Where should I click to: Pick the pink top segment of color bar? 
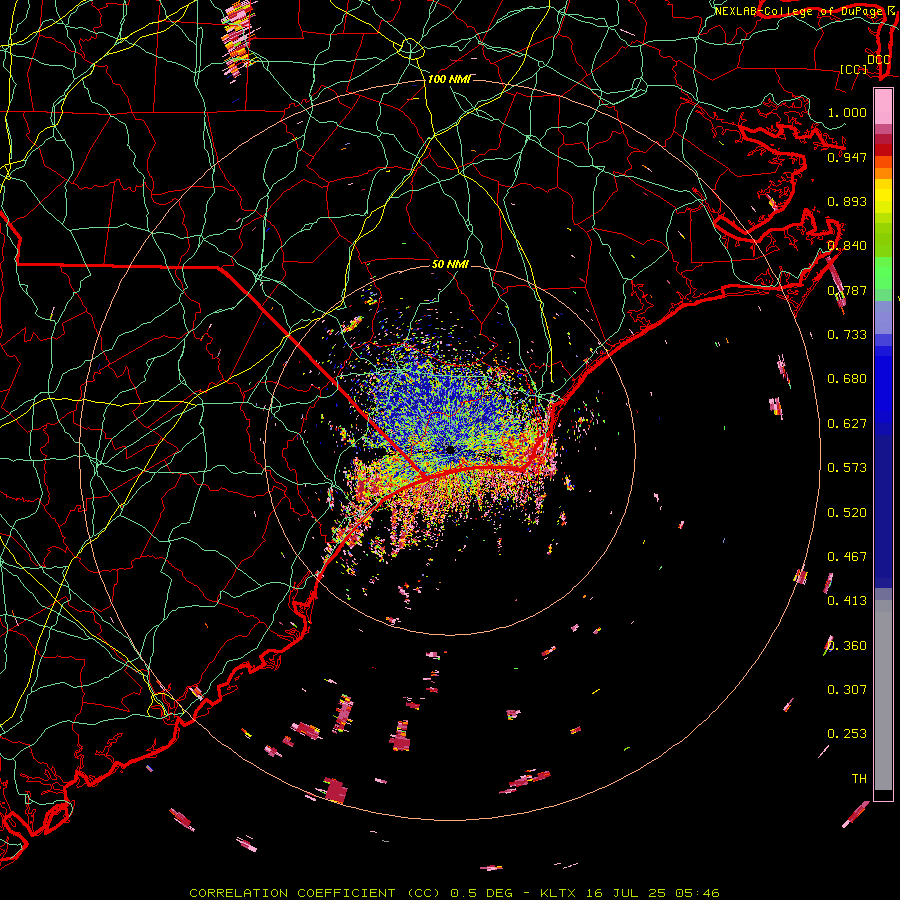[x=883, y=107]
